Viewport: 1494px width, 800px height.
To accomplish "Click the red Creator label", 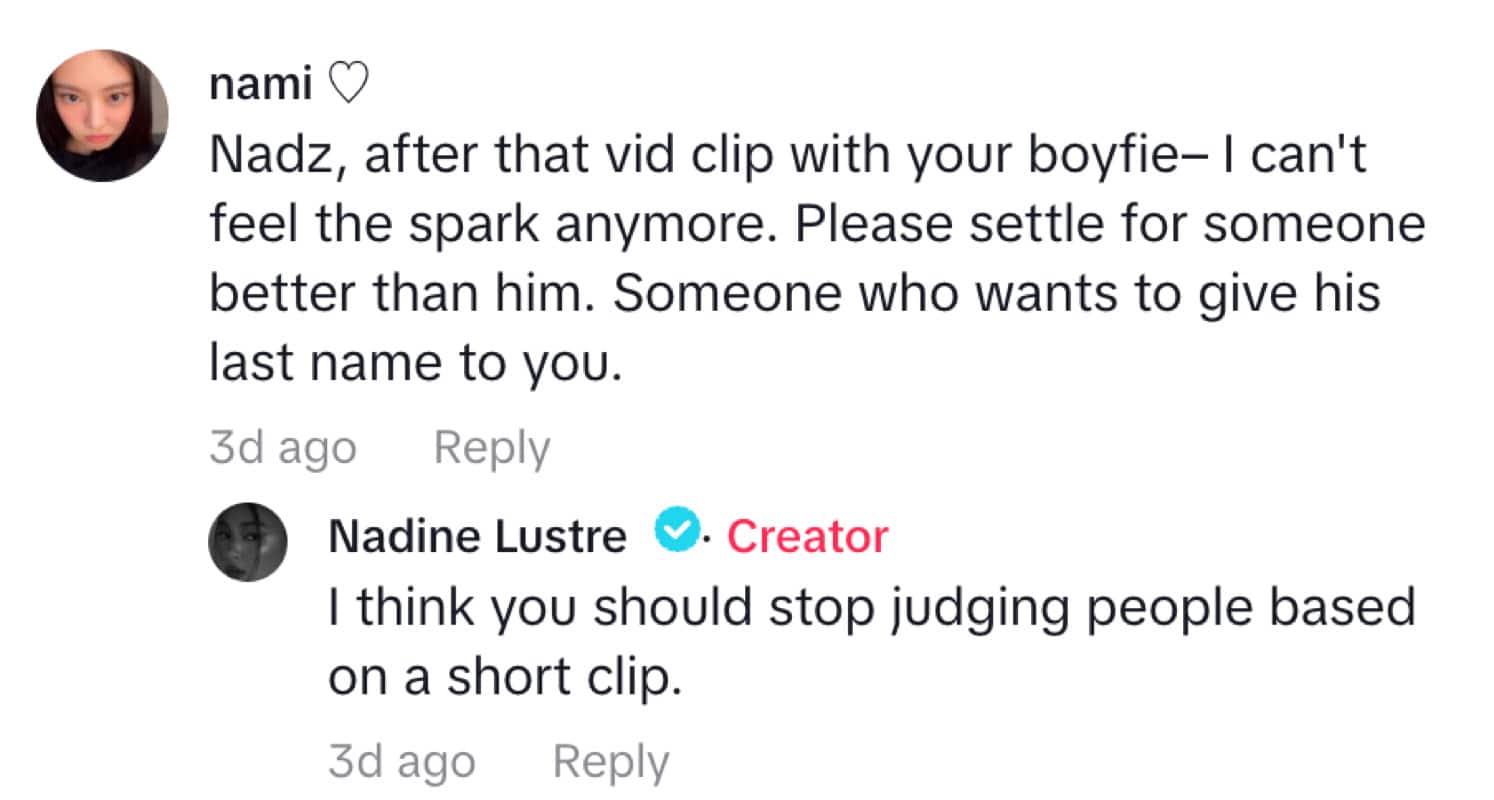I will point(807,537).
